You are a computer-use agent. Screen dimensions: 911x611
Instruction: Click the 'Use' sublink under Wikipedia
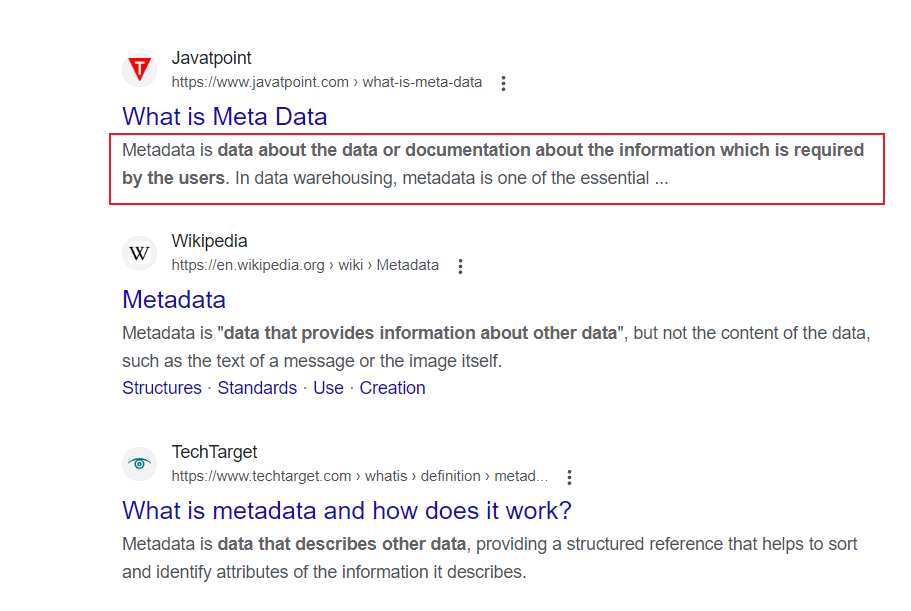(x=328, y=387)
